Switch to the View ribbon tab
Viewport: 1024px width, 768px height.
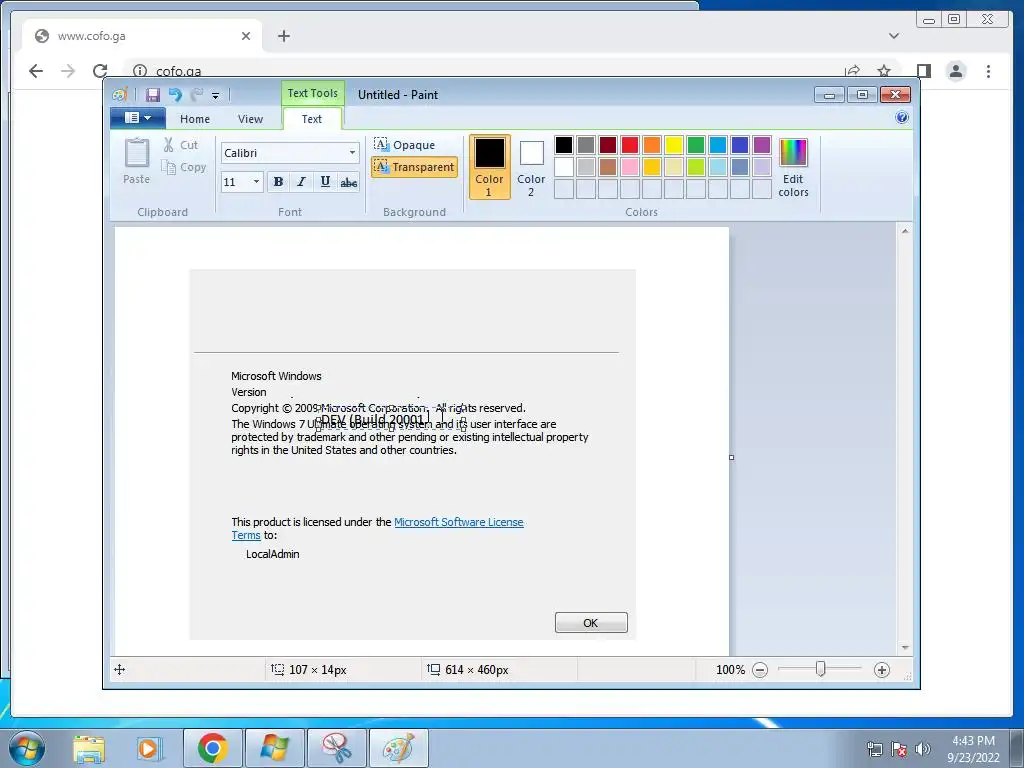tap(250, 119)
